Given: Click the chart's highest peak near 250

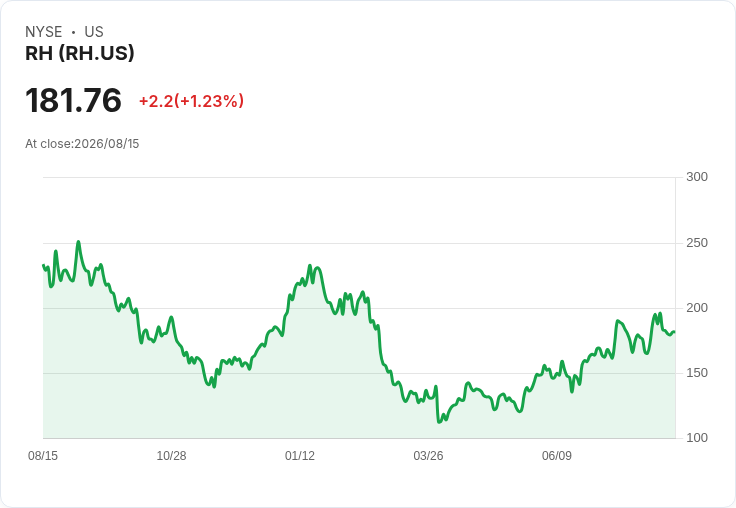Looking at the screenshot, I should (78, 242).
